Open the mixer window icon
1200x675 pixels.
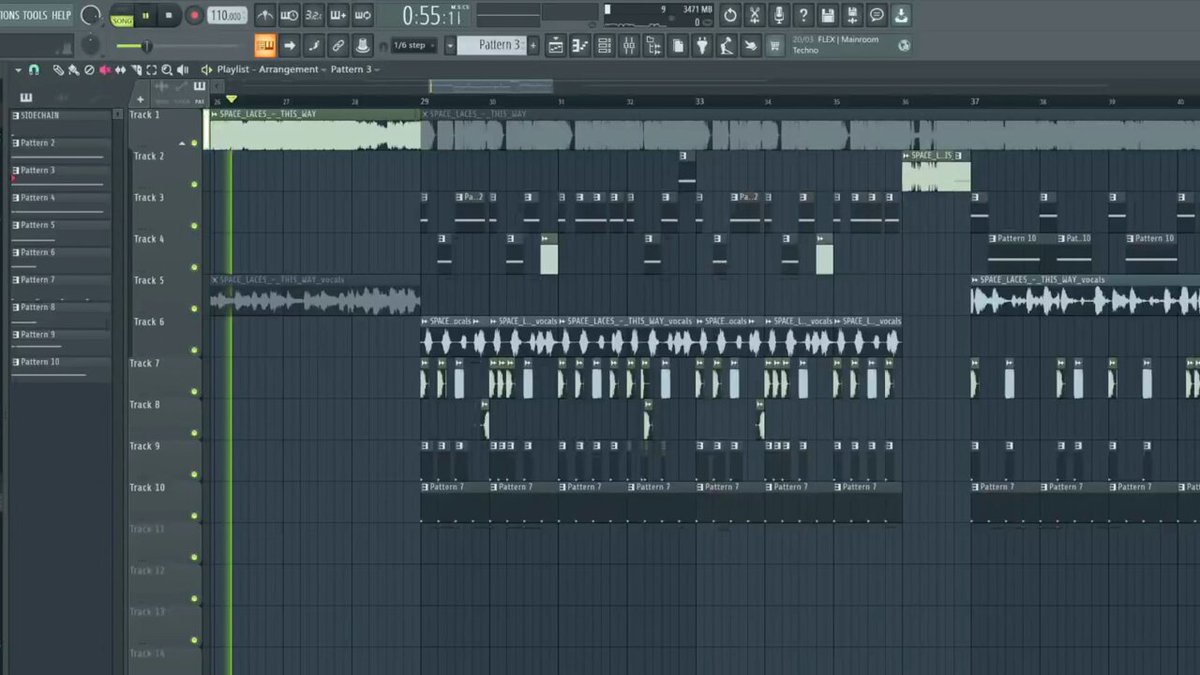pos(630,45)
